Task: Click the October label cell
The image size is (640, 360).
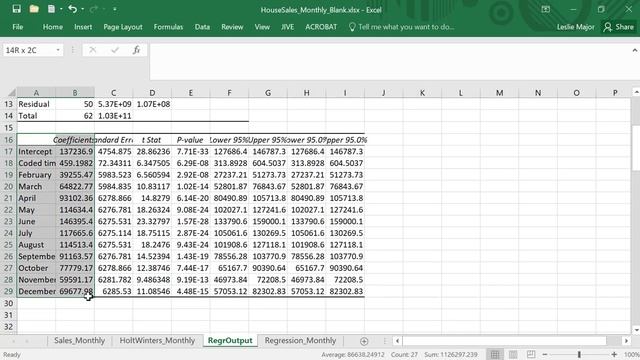Action: click(36, 268)
